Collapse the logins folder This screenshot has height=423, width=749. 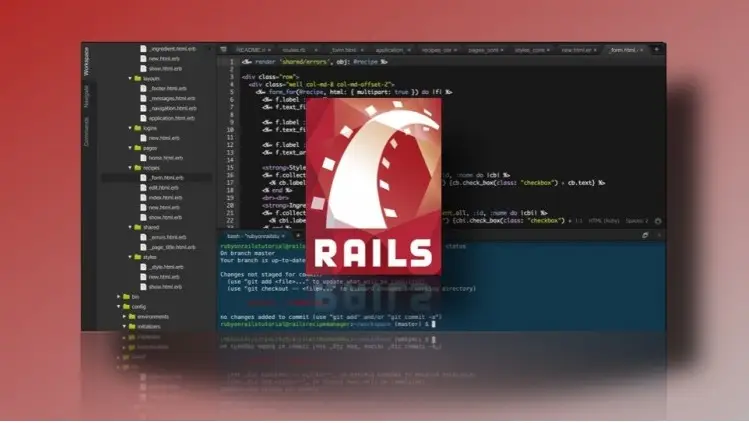pos(130,128)
